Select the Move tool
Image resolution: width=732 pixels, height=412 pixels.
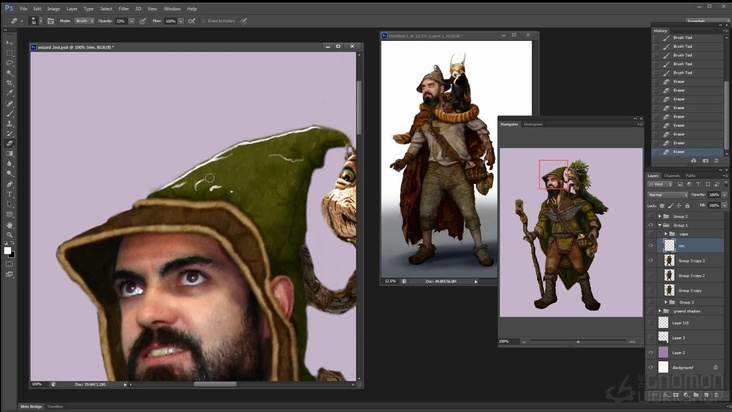(9, 42)
